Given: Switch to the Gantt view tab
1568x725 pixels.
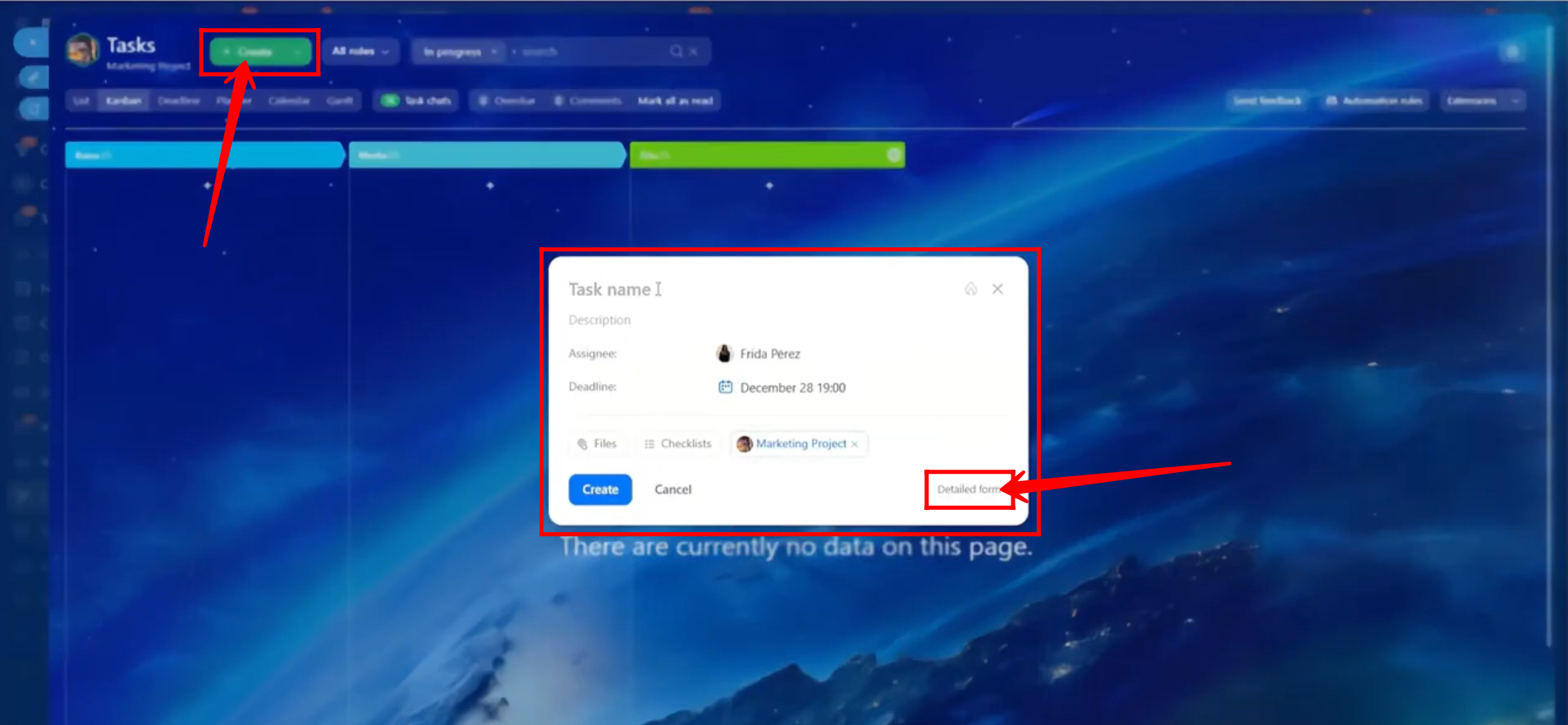Looking at the screenshot, I should click(x=339, y=101).
